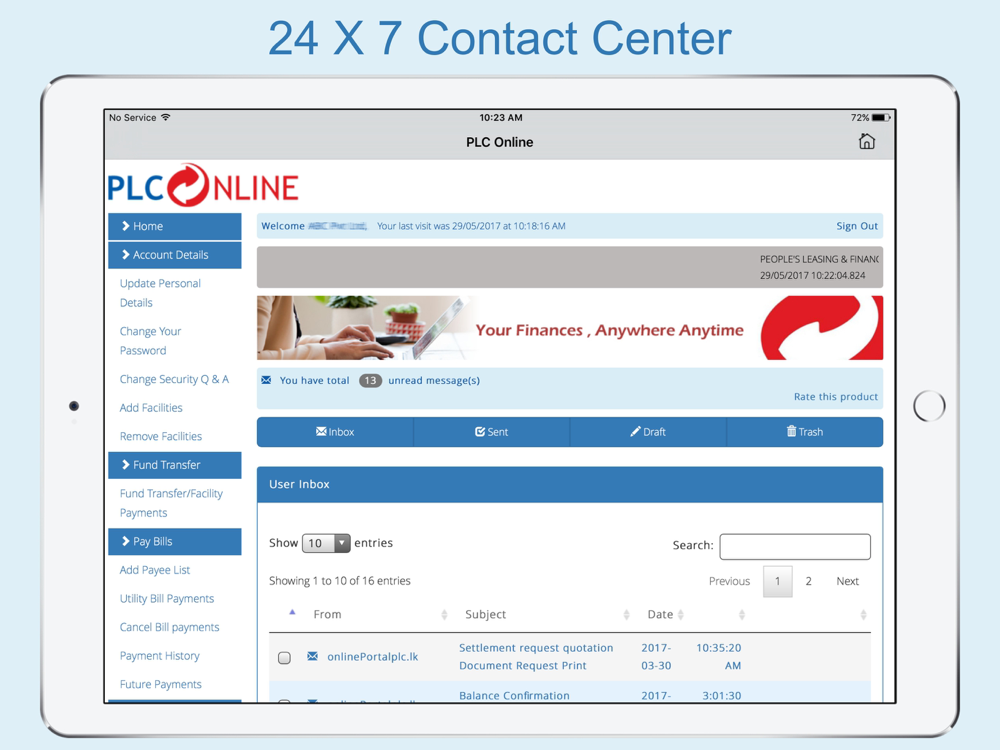Sort messages by From column
This screenshot has height=750, width=1000.
point(379,614)
